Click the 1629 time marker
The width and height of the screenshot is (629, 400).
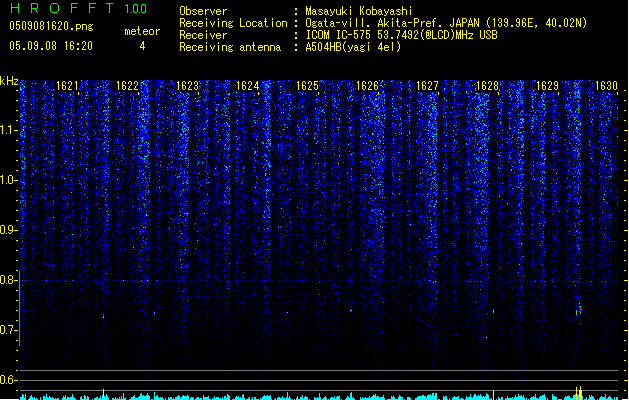547,86
